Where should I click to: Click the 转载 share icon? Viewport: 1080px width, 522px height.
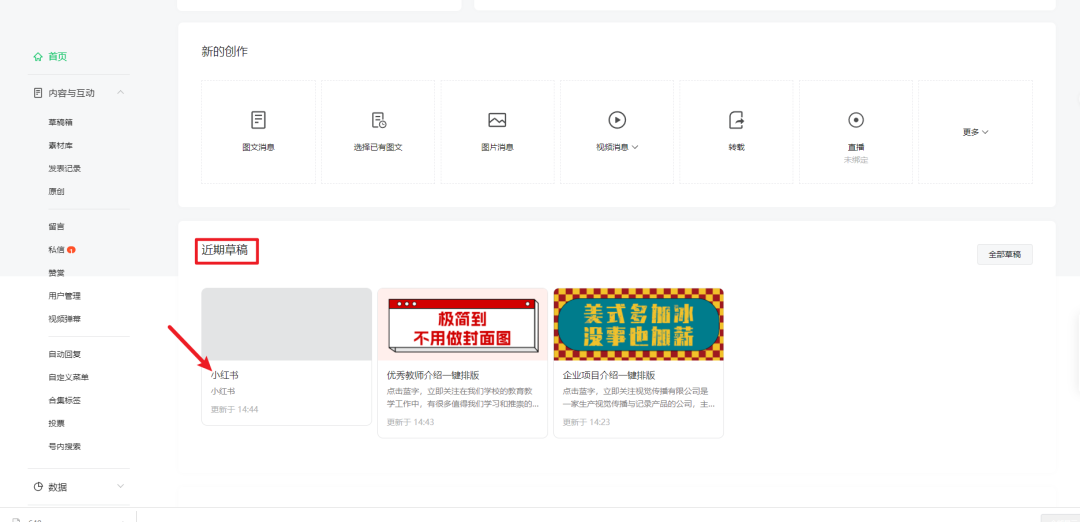coord(736,120)
